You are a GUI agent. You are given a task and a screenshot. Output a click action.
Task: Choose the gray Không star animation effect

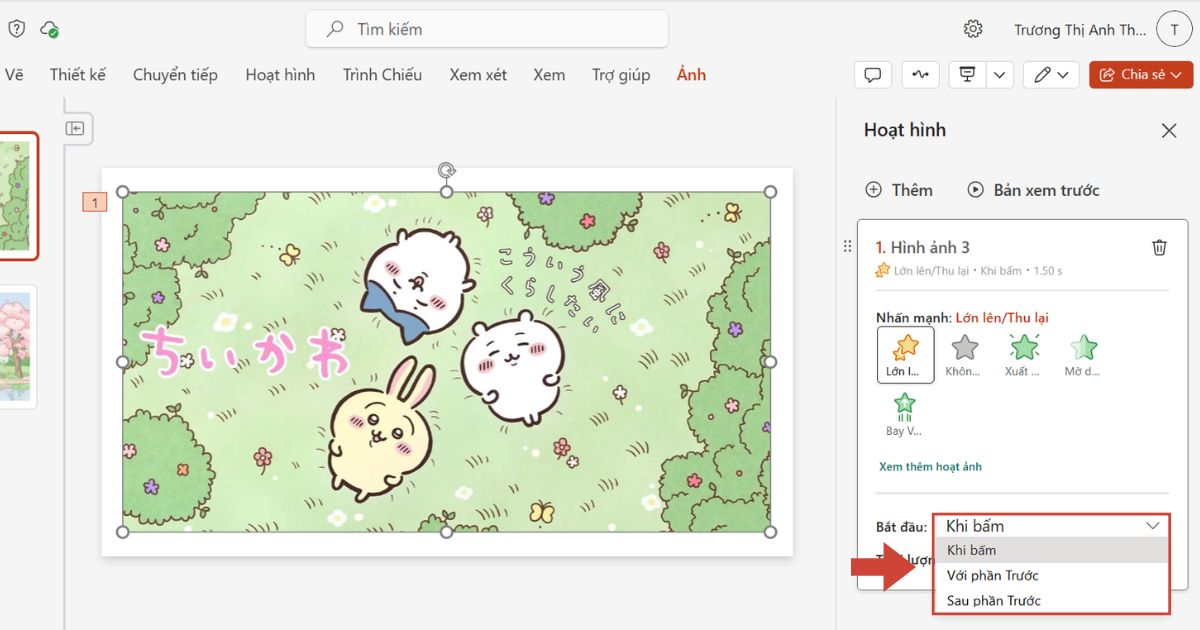point(964,355)
